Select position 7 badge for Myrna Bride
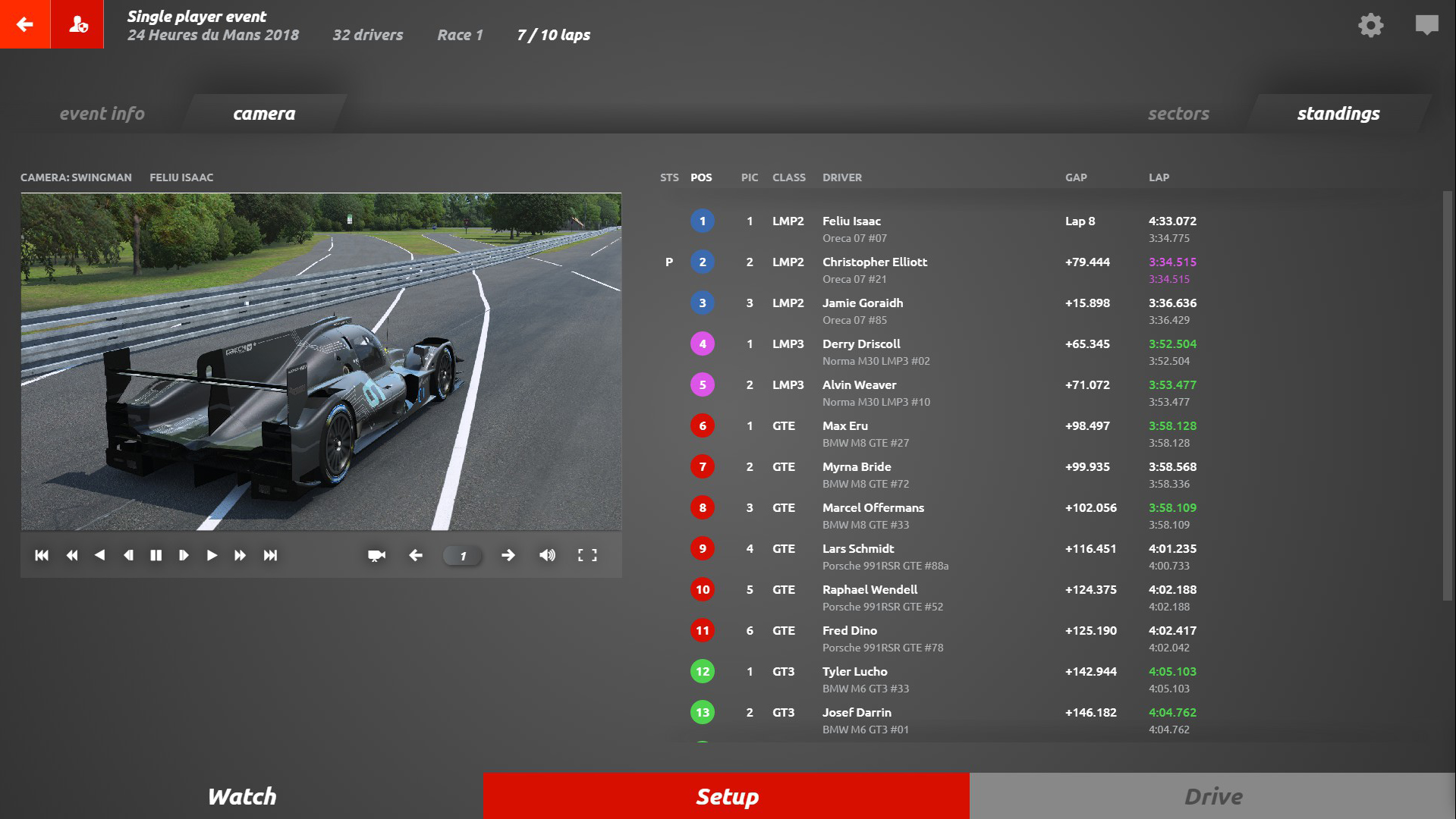This screenshot has height=819, width=1456. (703, 467)
